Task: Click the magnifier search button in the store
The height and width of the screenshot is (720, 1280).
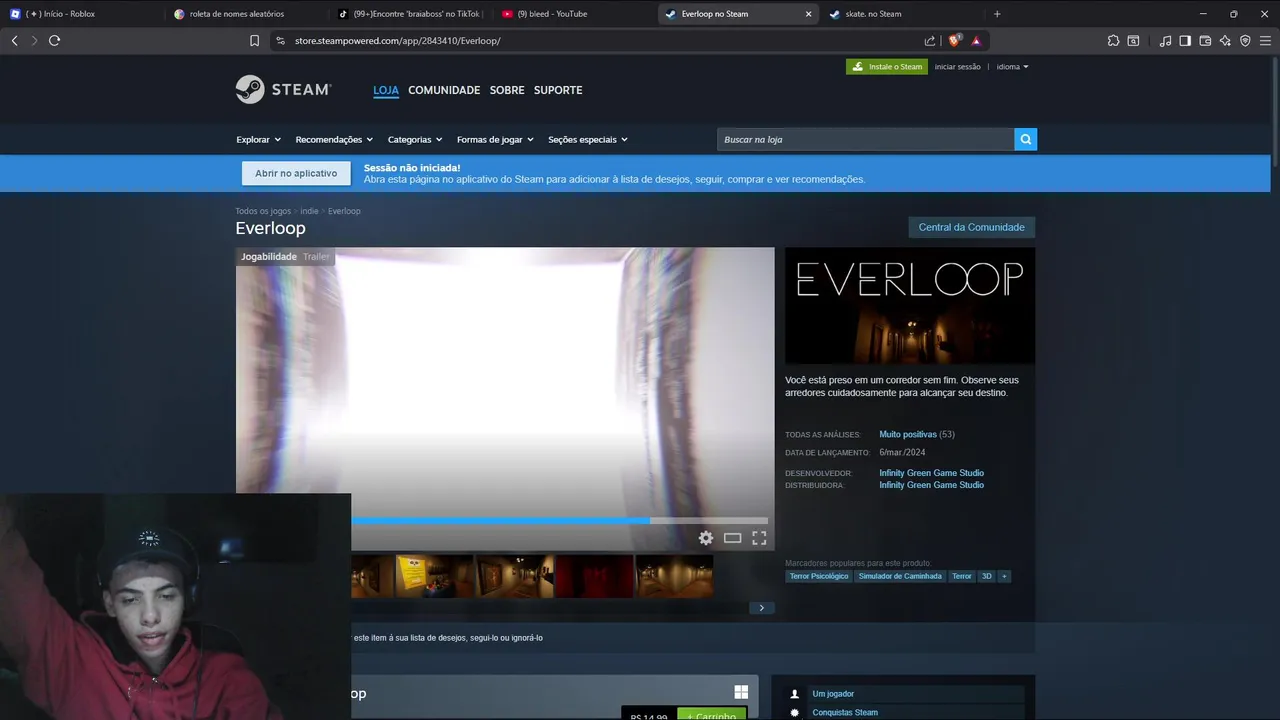Action: tap(1025, 140)
